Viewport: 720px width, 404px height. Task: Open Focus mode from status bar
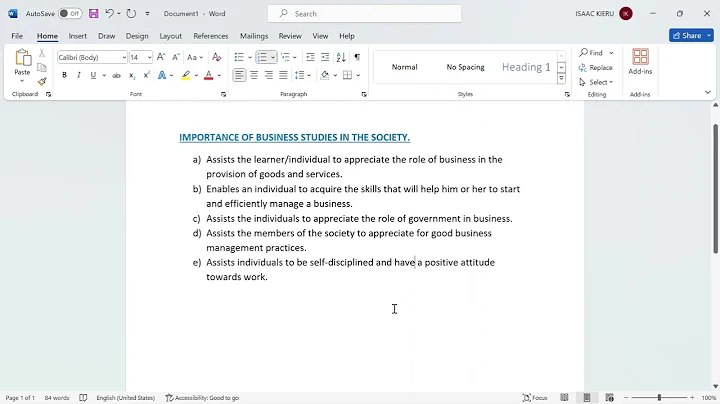(535, 398)
